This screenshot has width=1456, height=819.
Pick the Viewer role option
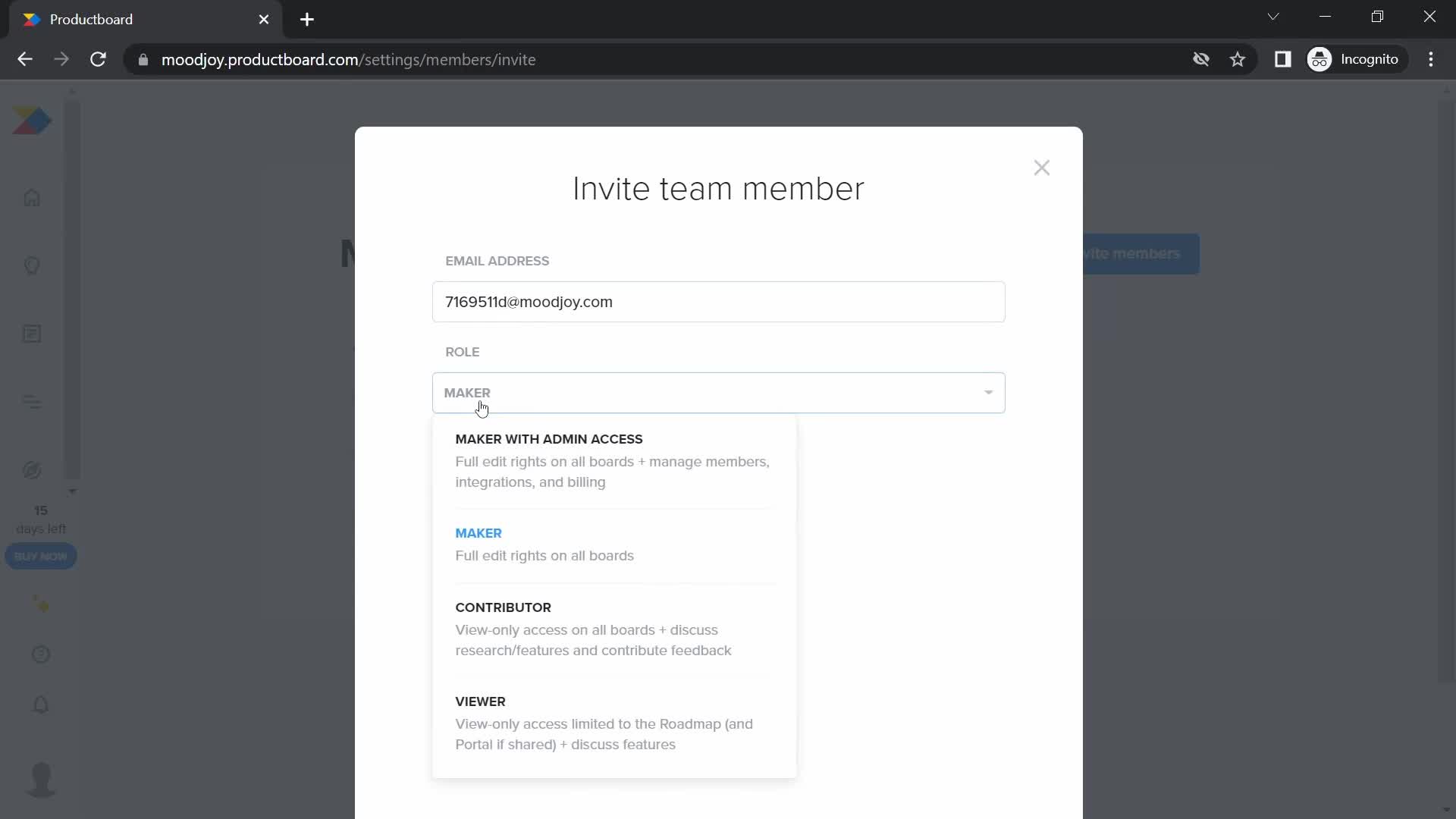tap(613, 723)
